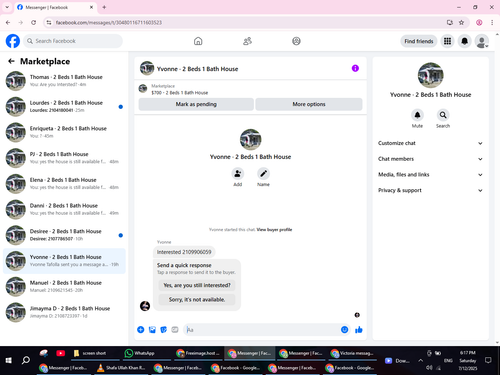Edit chat name pencil icon
The image size is (500, 375).
[263, 174]
